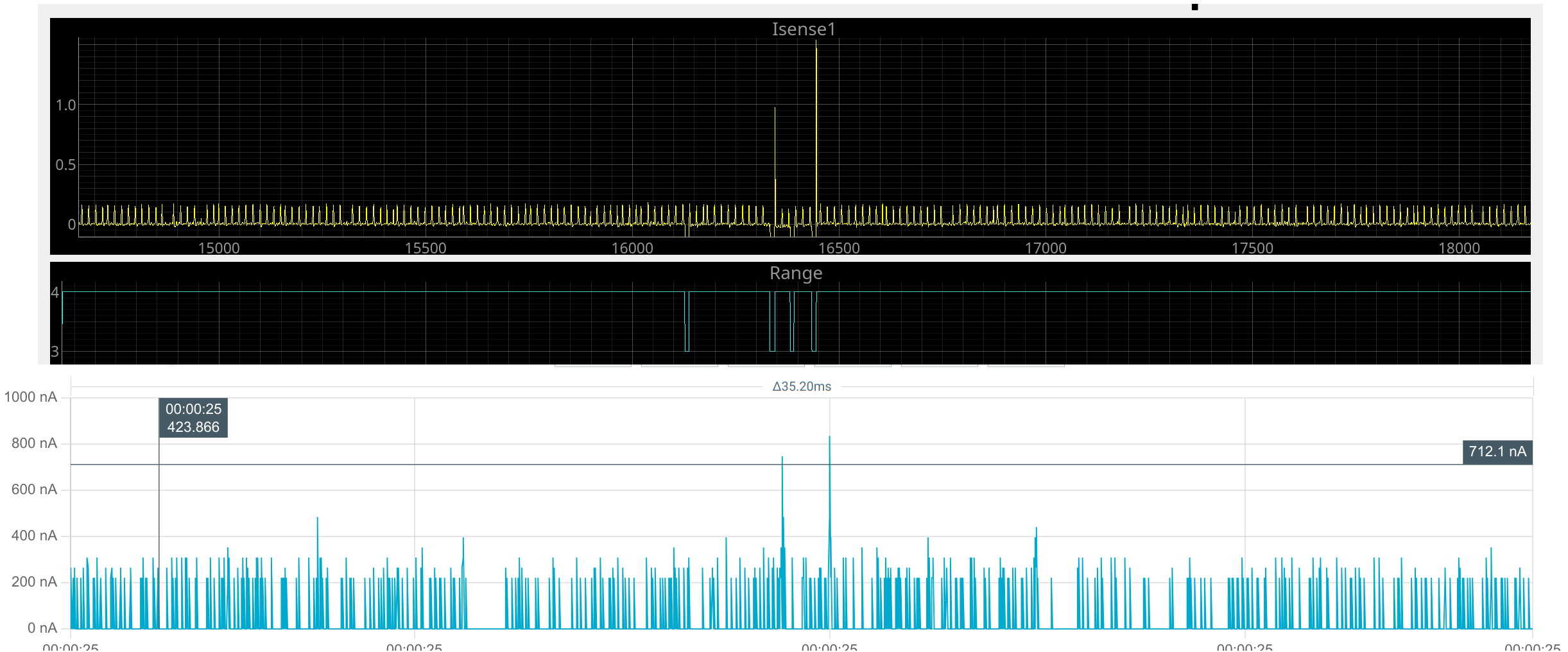Click the tallest yellow spike in Isense1
The width and height of the screenshot is (1568, 652).
[x=816, y=96]
